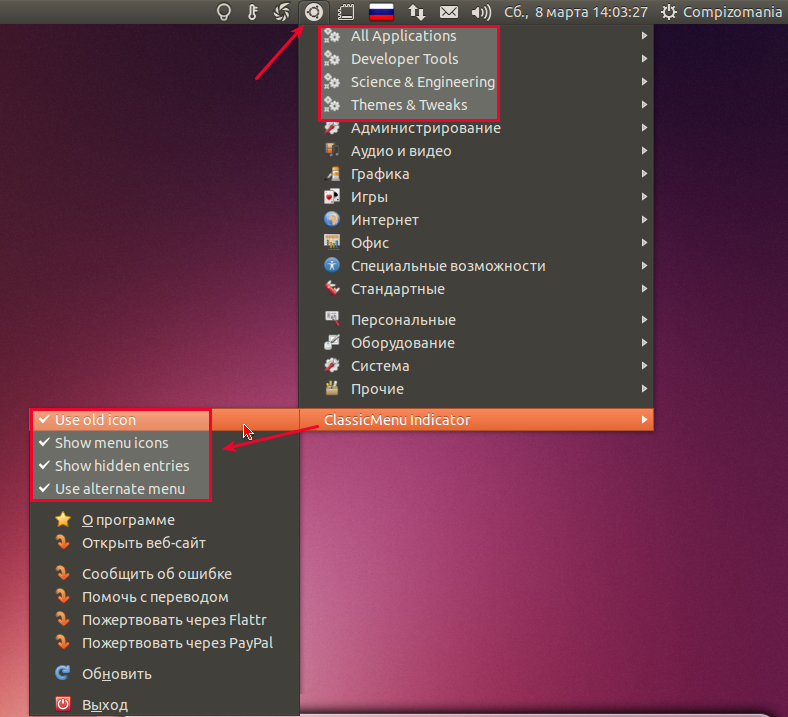This screenshot has height=717, width=788.
Task: Open the memory chip indicator icon
Action: pos(346,12)
